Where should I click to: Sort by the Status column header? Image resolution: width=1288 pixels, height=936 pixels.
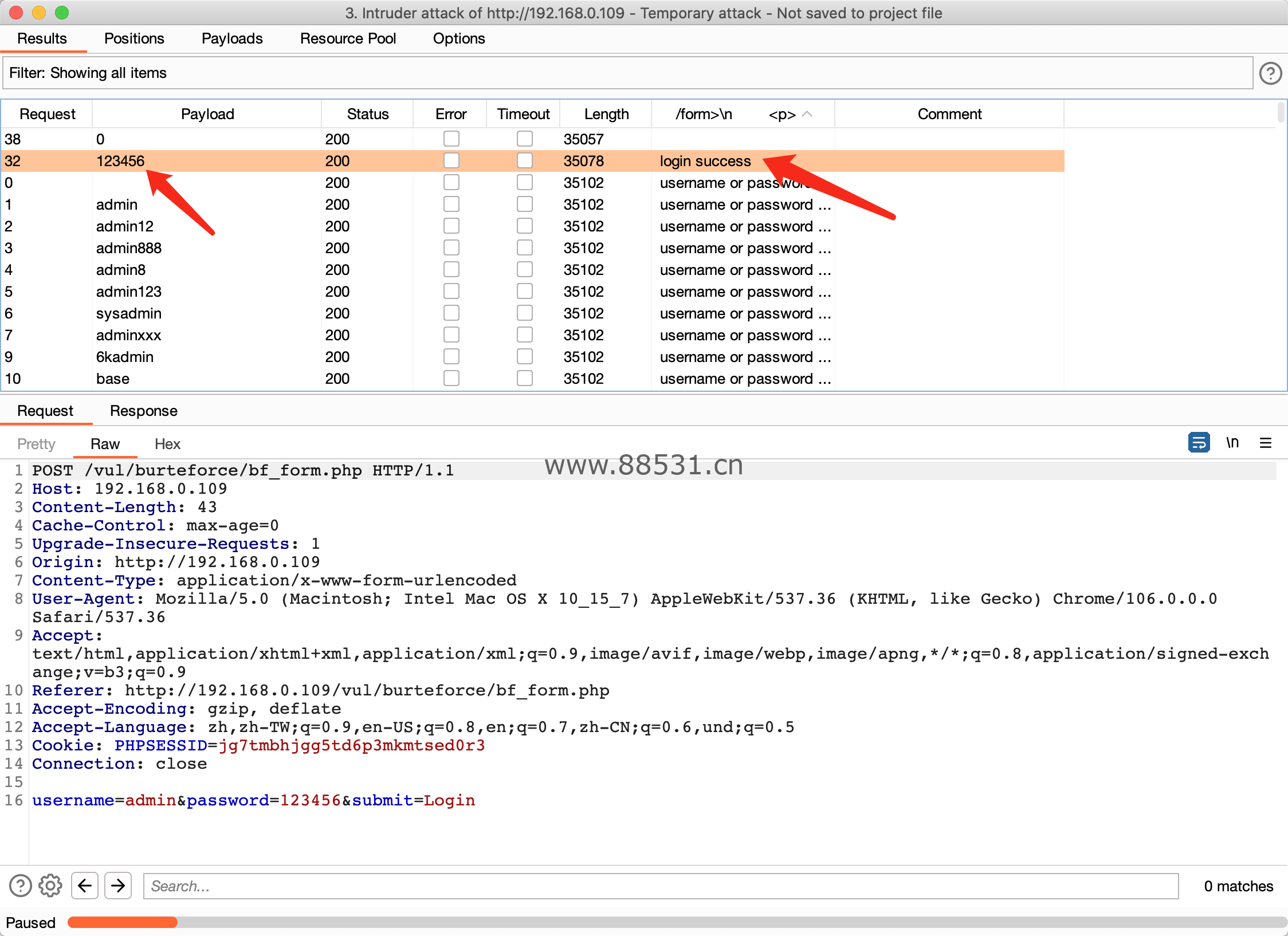click(367, 114)
